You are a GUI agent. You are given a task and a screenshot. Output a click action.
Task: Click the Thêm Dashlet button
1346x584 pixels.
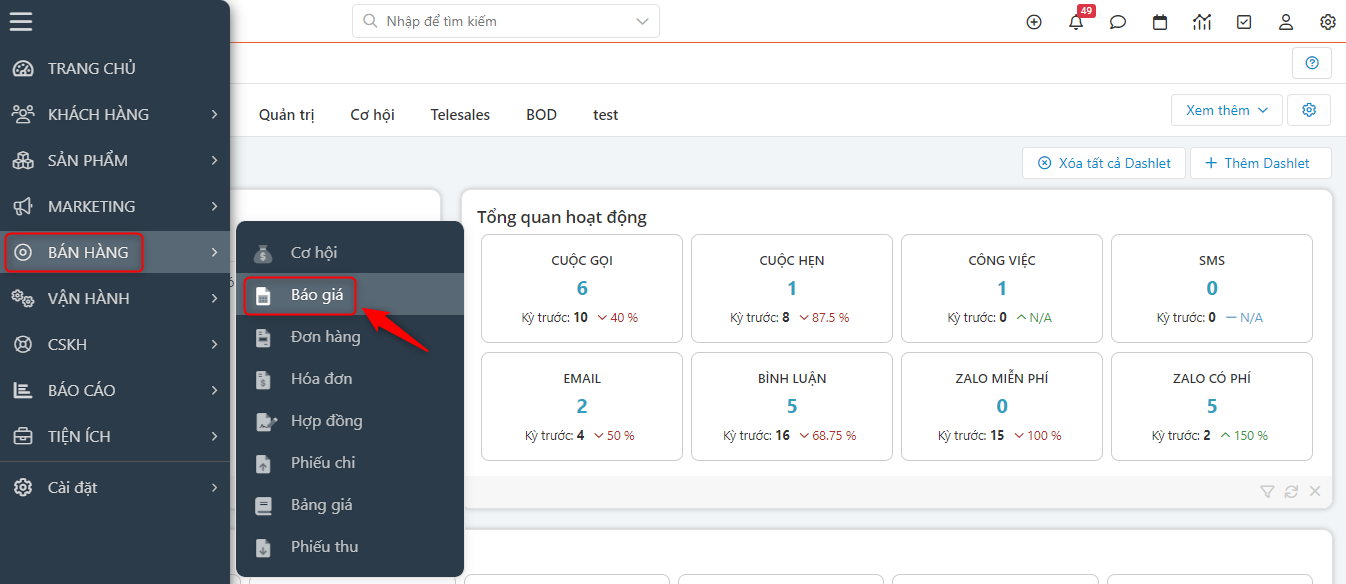(x=1260, y=162)
